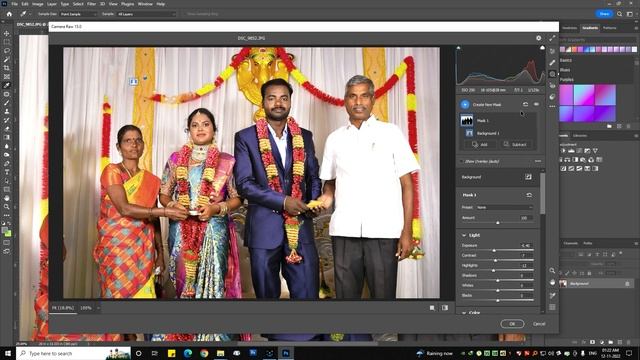640x360 pixels.
Task: Collapse the Light section
Action: coord(464,236)
